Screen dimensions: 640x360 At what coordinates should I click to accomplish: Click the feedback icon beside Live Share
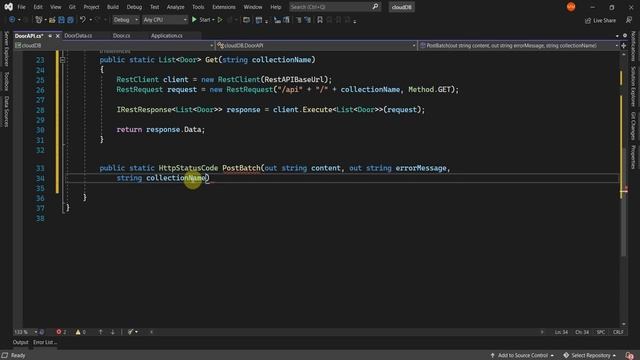click(x=629, y=20)
